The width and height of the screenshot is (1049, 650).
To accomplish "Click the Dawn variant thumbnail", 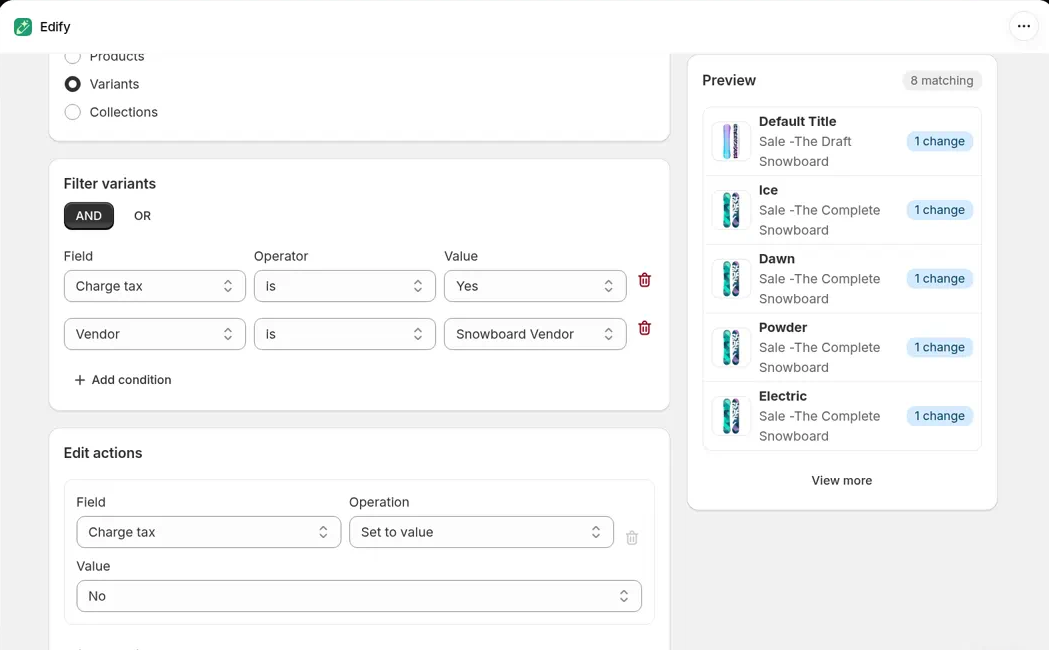I will [x=731, y=279].
